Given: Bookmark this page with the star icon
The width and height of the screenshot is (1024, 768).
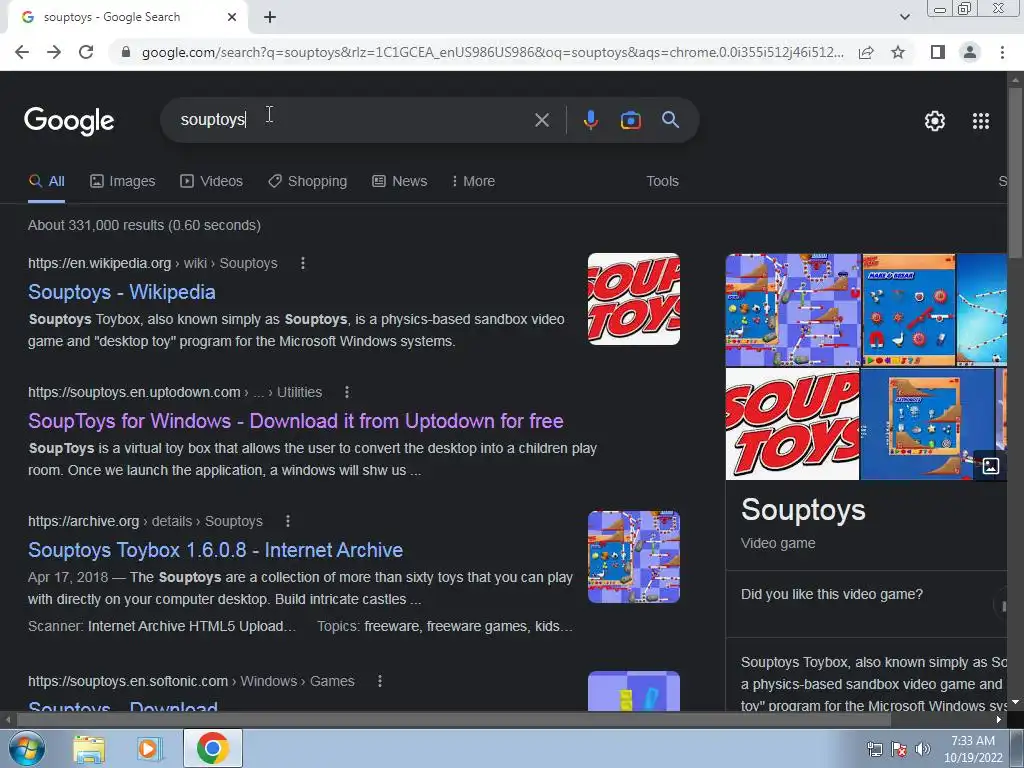Looking at the screenshot, I should coord(898,52).
